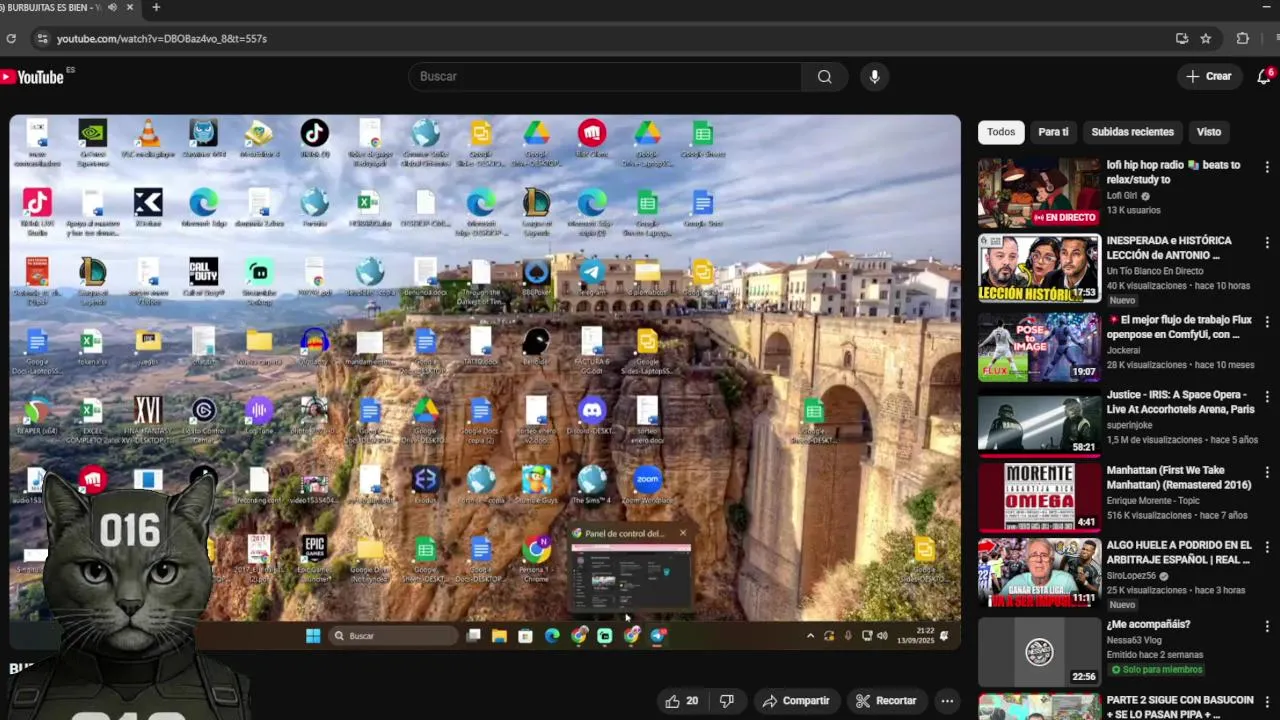Like the video with thumbs up
This screenshot has height=720, width=1280.
683,701
